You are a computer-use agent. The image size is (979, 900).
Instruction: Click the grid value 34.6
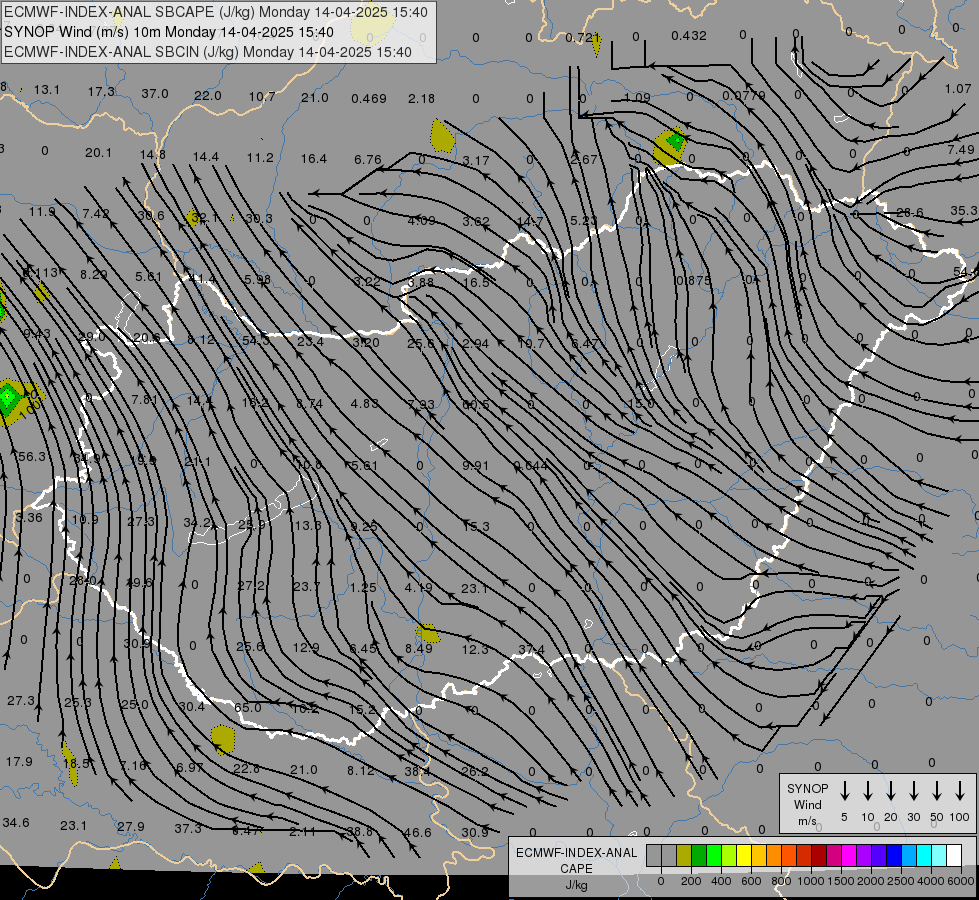click(16, 822)
